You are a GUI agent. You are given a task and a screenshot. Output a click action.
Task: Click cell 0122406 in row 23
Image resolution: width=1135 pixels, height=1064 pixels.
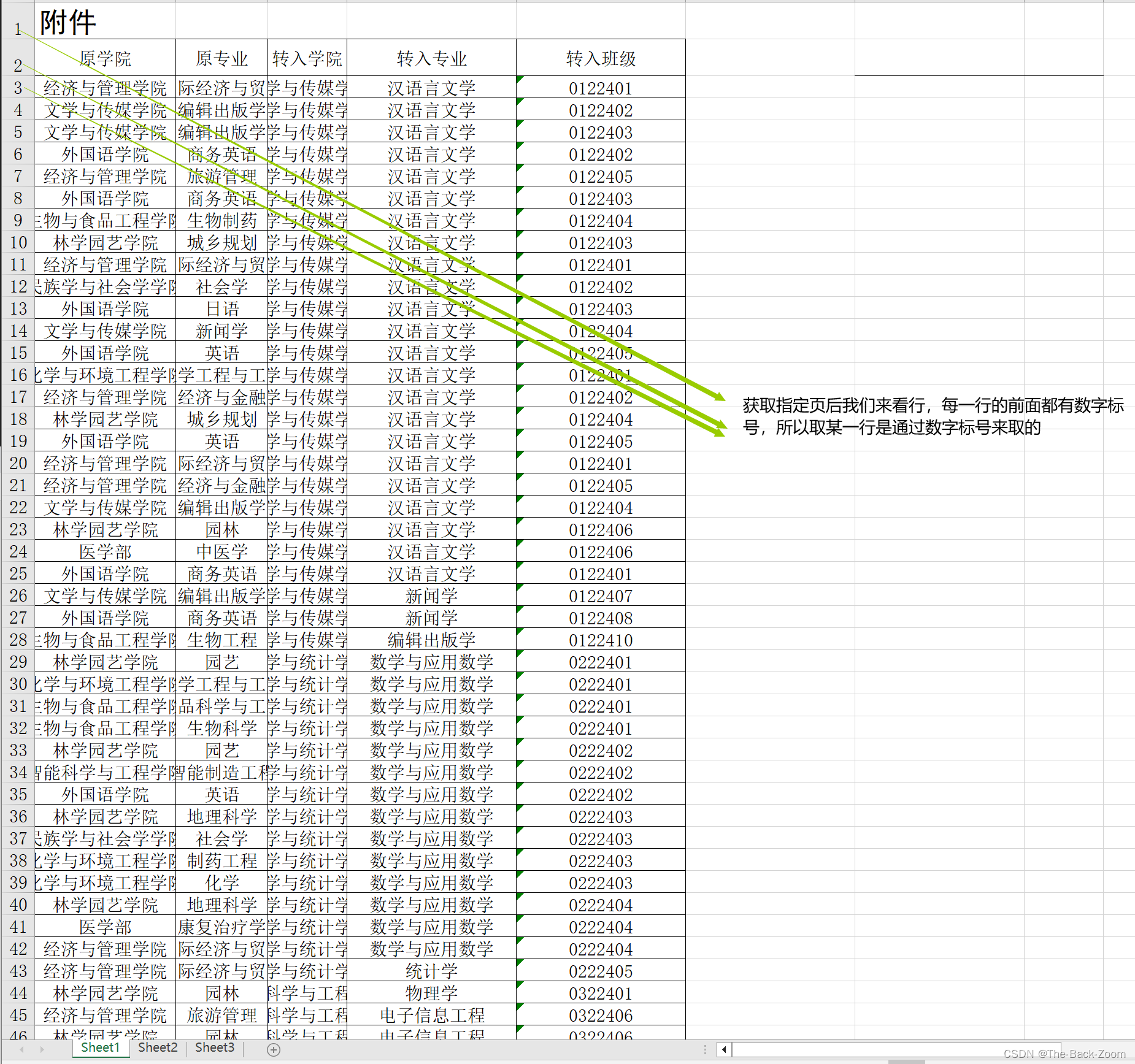(601, 529)
